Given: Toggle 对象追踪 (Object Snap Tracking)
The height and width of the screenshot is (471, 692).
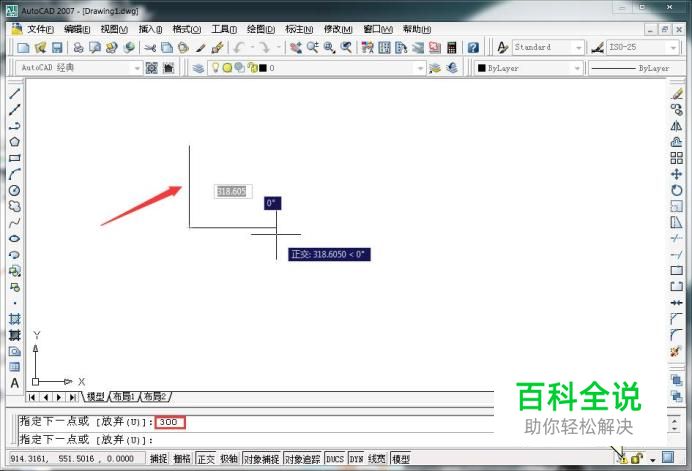Looking at the screenshot, I should (303, 459).
